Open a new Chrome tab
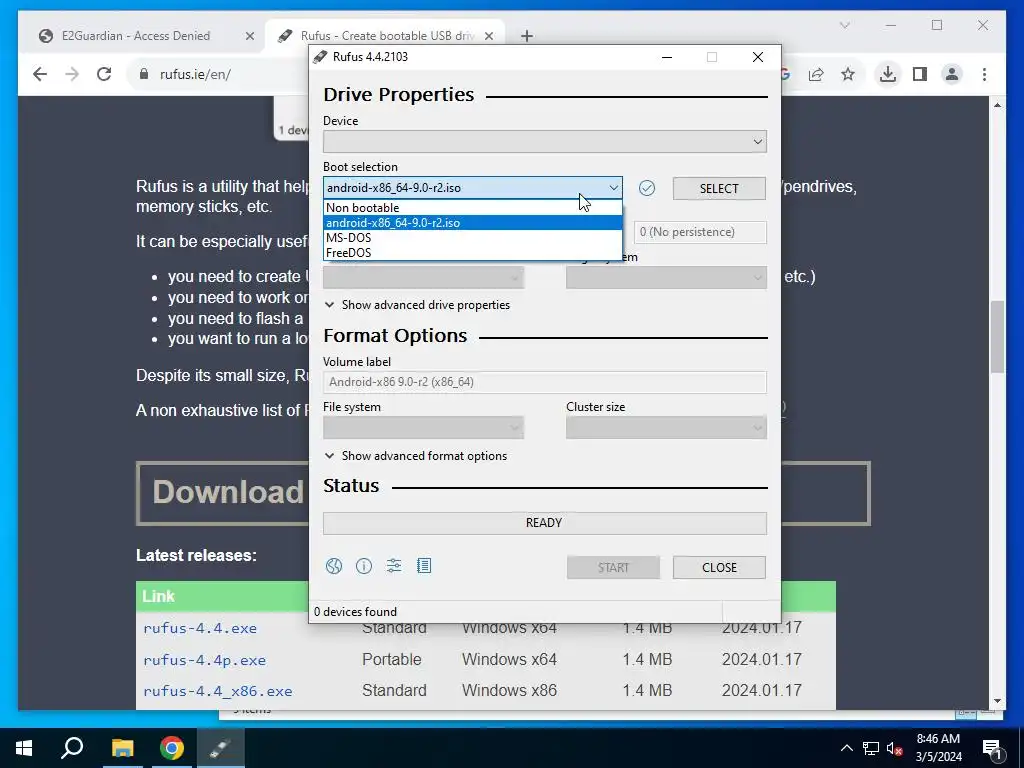 pos(527,36)
